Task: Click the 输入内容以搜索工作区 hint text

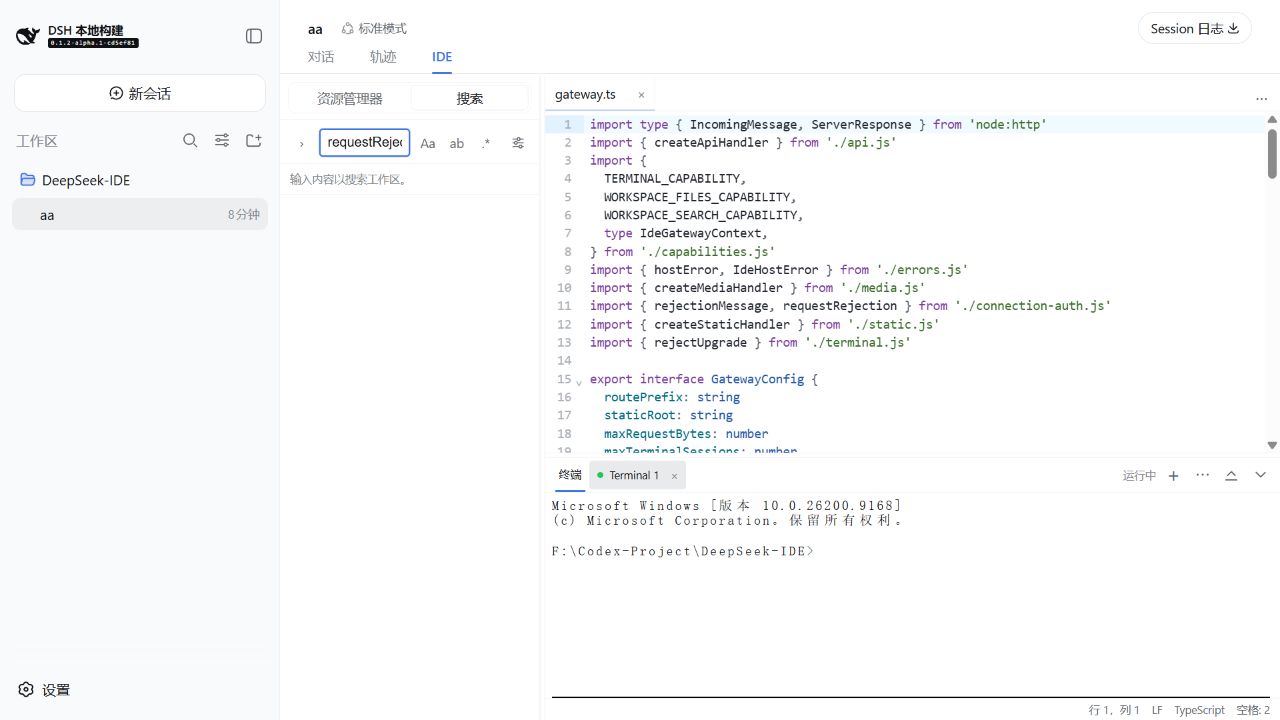Action: (349, 180)
